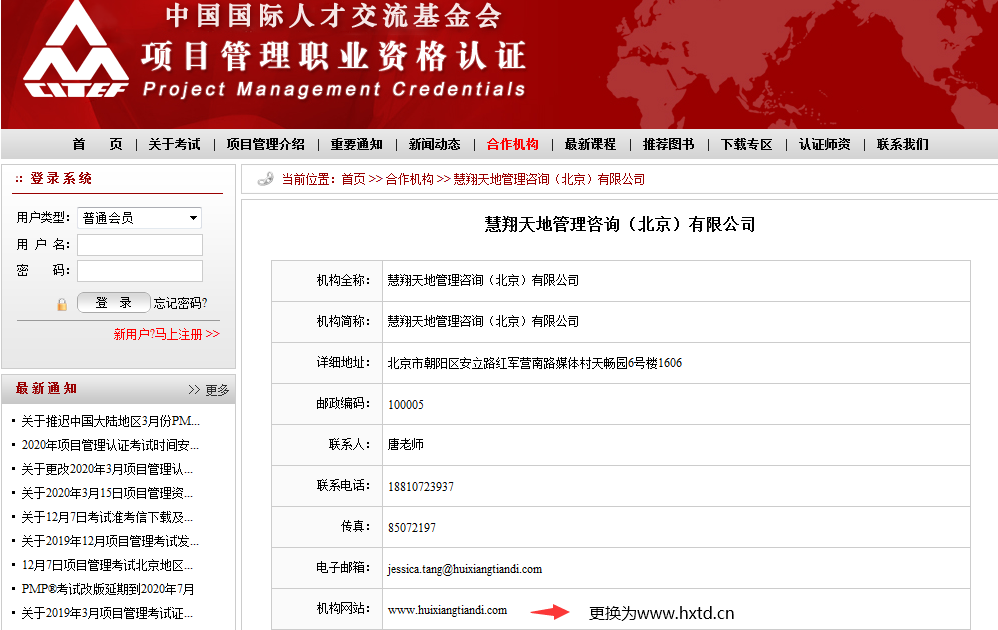Click the 用户名 input field

coord(139,245)
